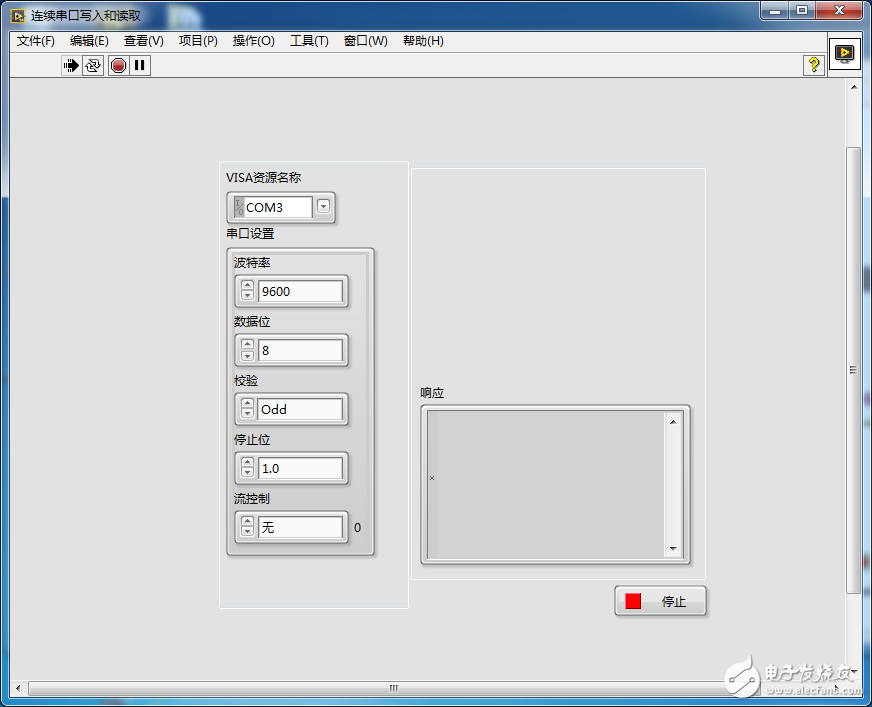Click the window vertical scrollbar thumb
This screenshot has width=872, height=707.
(x=853, y=370)
